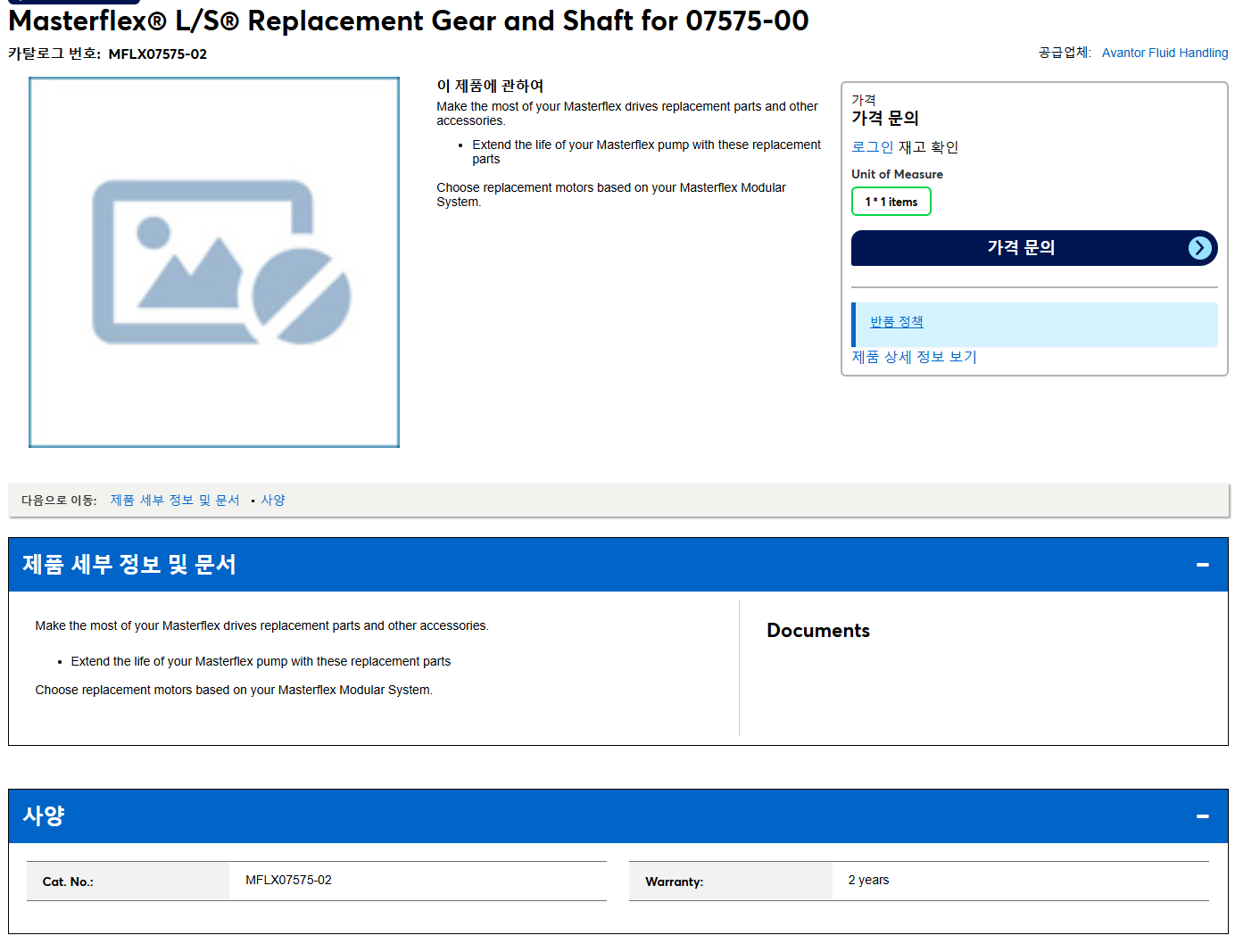Click the placeholder product image
The width and height of the screenshot is (1235, 952).
tap(214, 262)
